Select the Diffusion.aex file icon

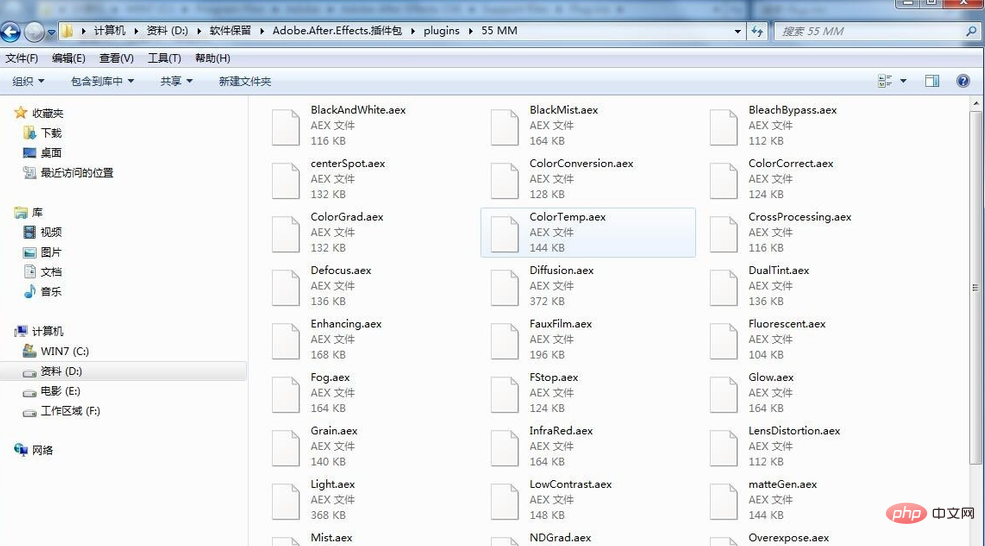point(504,287)
